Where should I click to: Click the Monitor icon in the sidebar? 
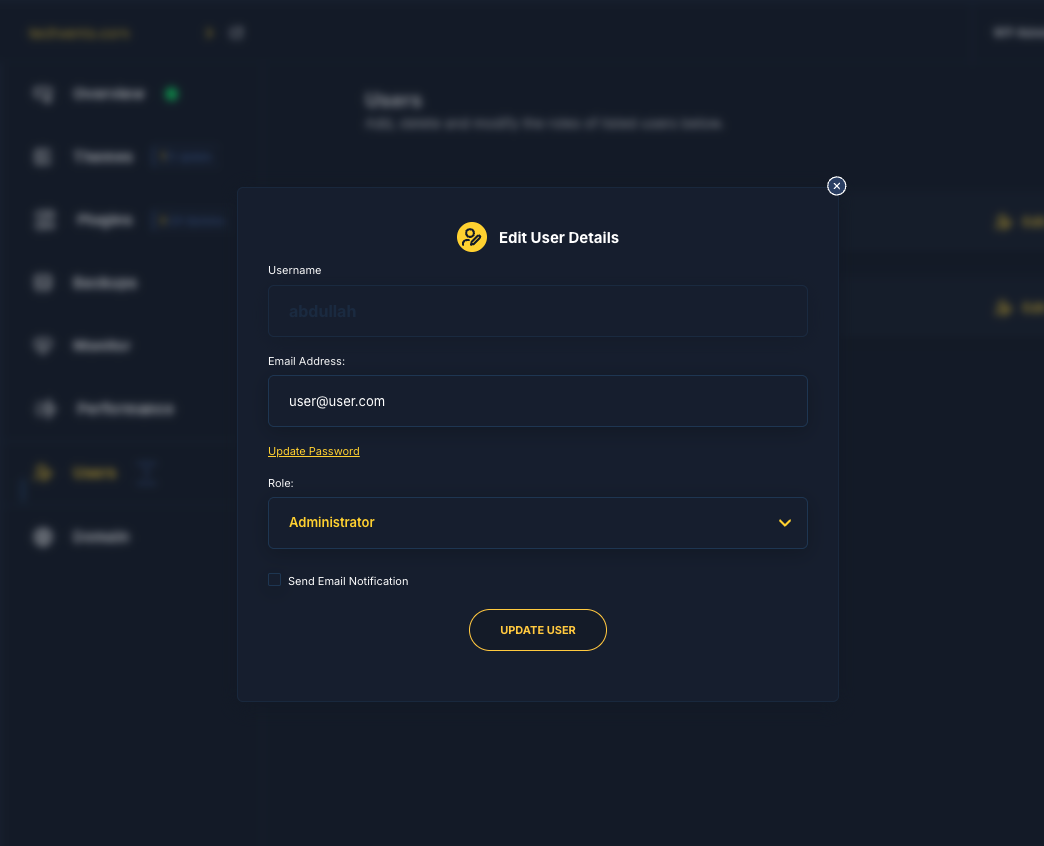[43, 345]
